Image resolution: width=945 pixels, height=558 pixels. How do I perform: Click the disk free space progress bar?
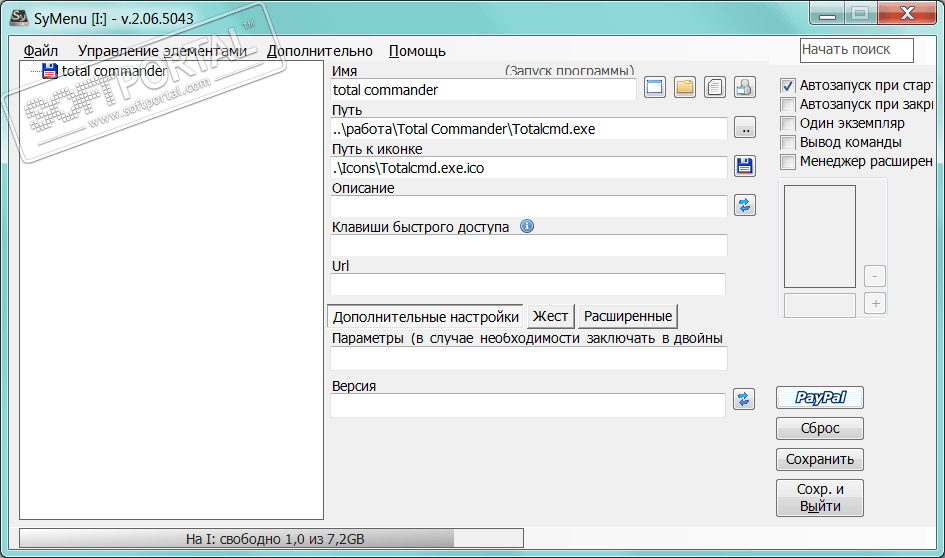click(271, 538)
